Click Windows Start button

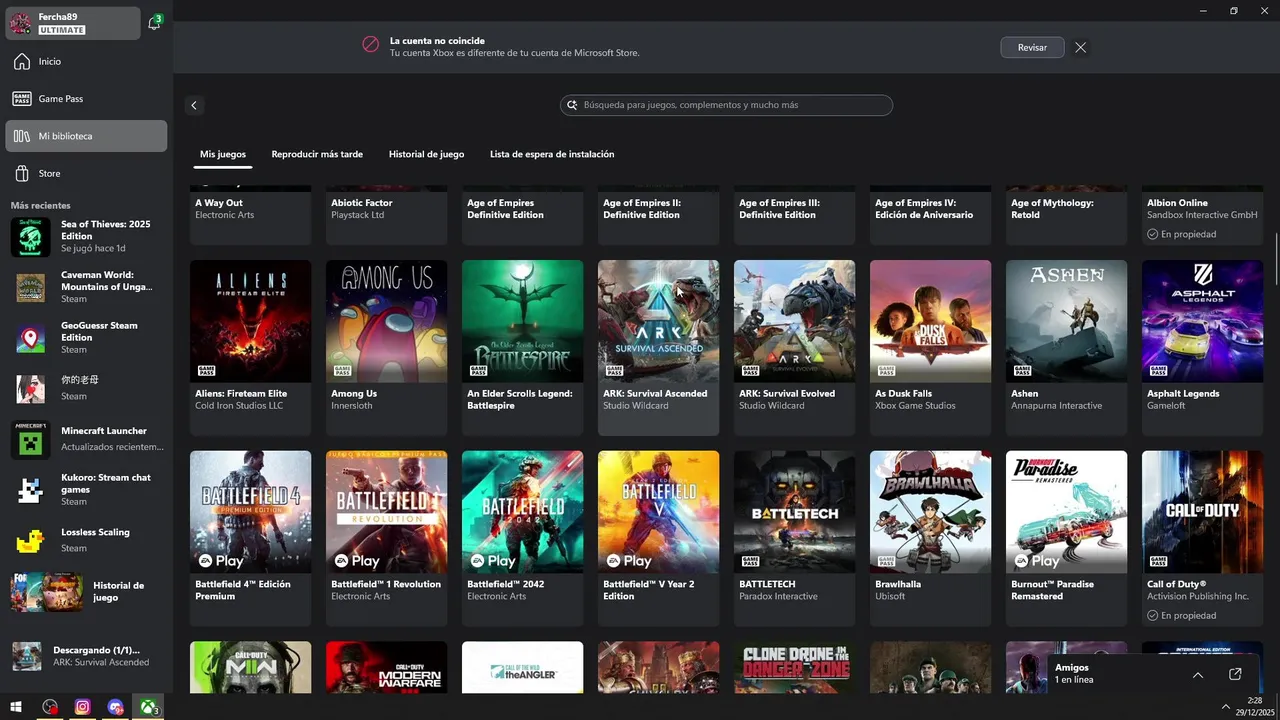click(x=16, y=707)
